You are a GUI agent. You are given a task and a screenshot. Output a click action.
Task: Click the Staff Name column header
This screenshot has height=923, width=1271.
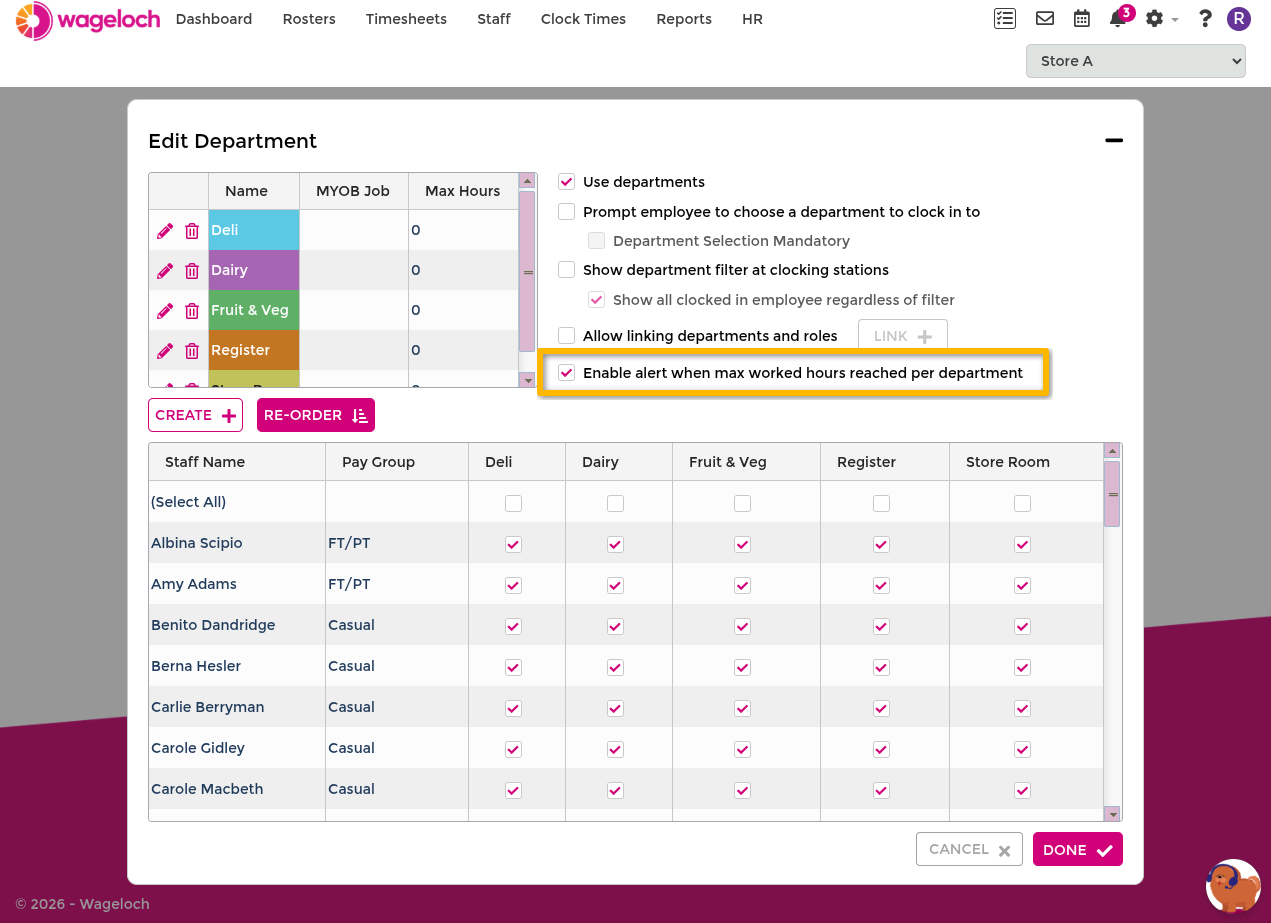(237, 462)
